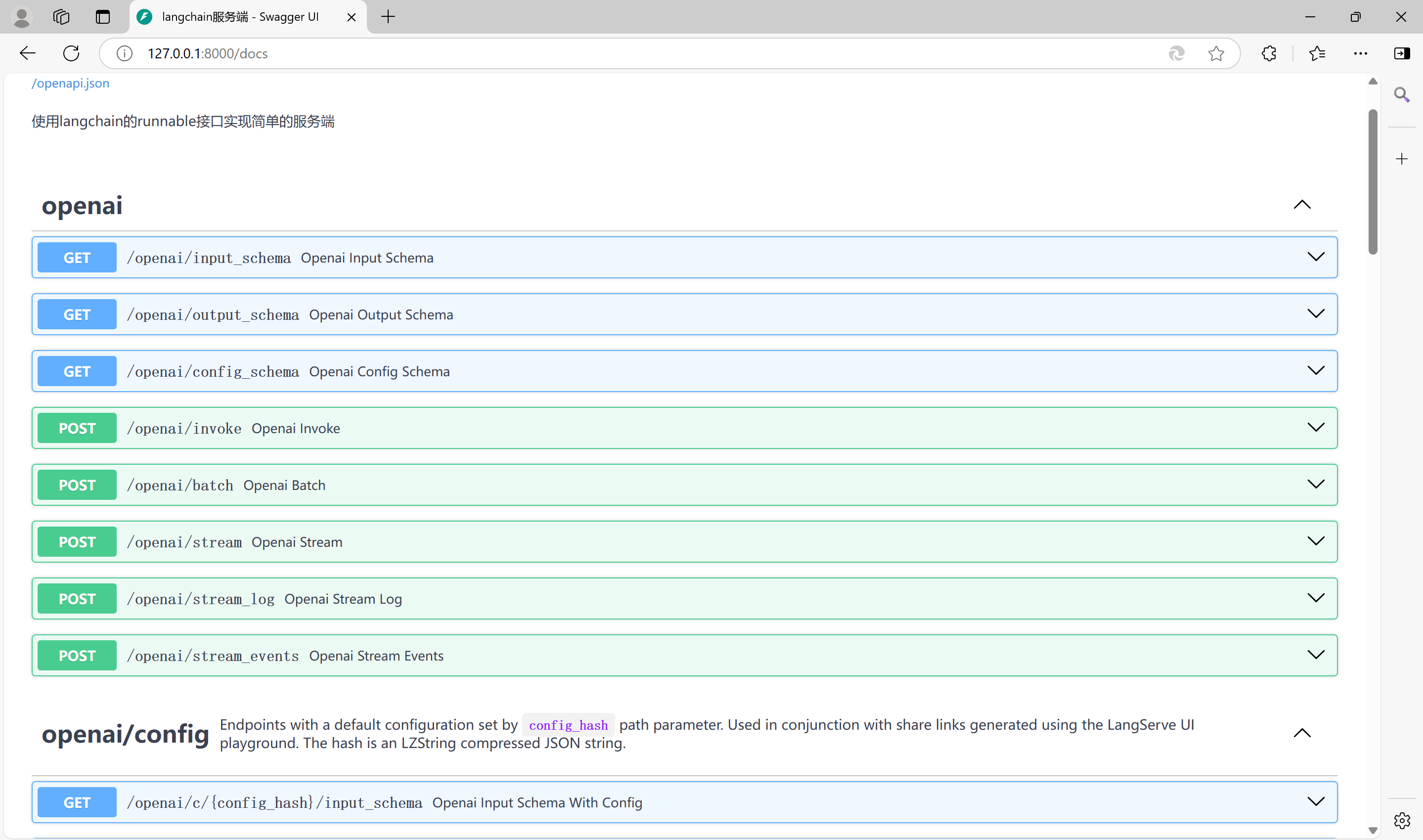Add page to favorites with star icon
Image resolution: width=1423 pixels, height=840 pixels.
point(1216,53)
